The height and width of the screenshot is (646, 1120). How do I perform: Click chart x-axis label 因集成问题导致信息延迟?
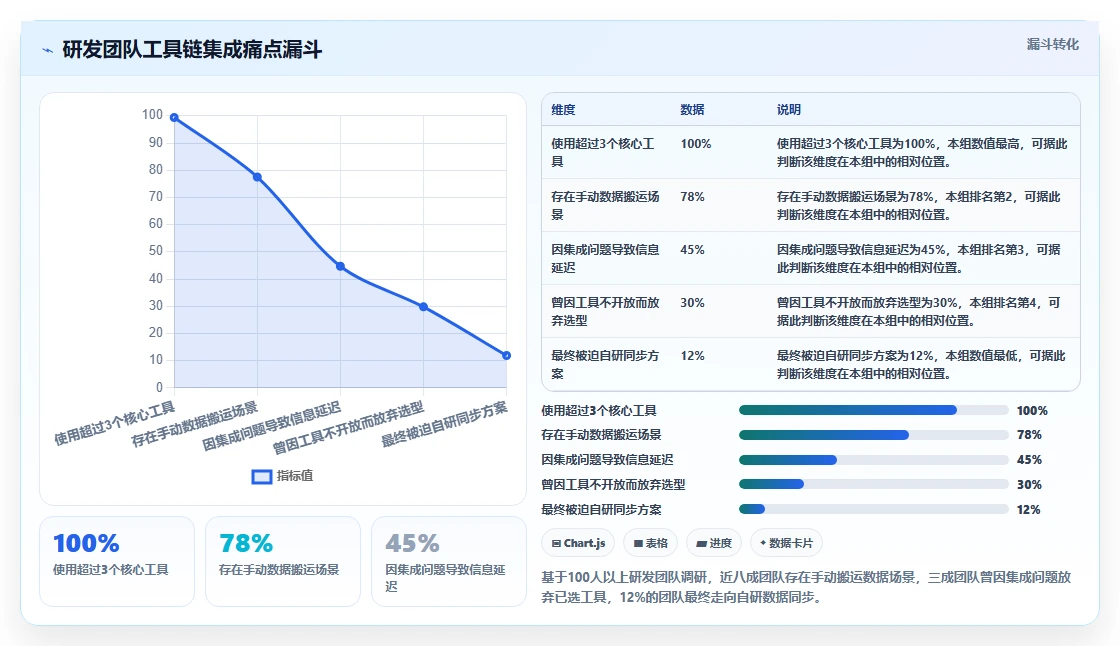tap(271, 426)
